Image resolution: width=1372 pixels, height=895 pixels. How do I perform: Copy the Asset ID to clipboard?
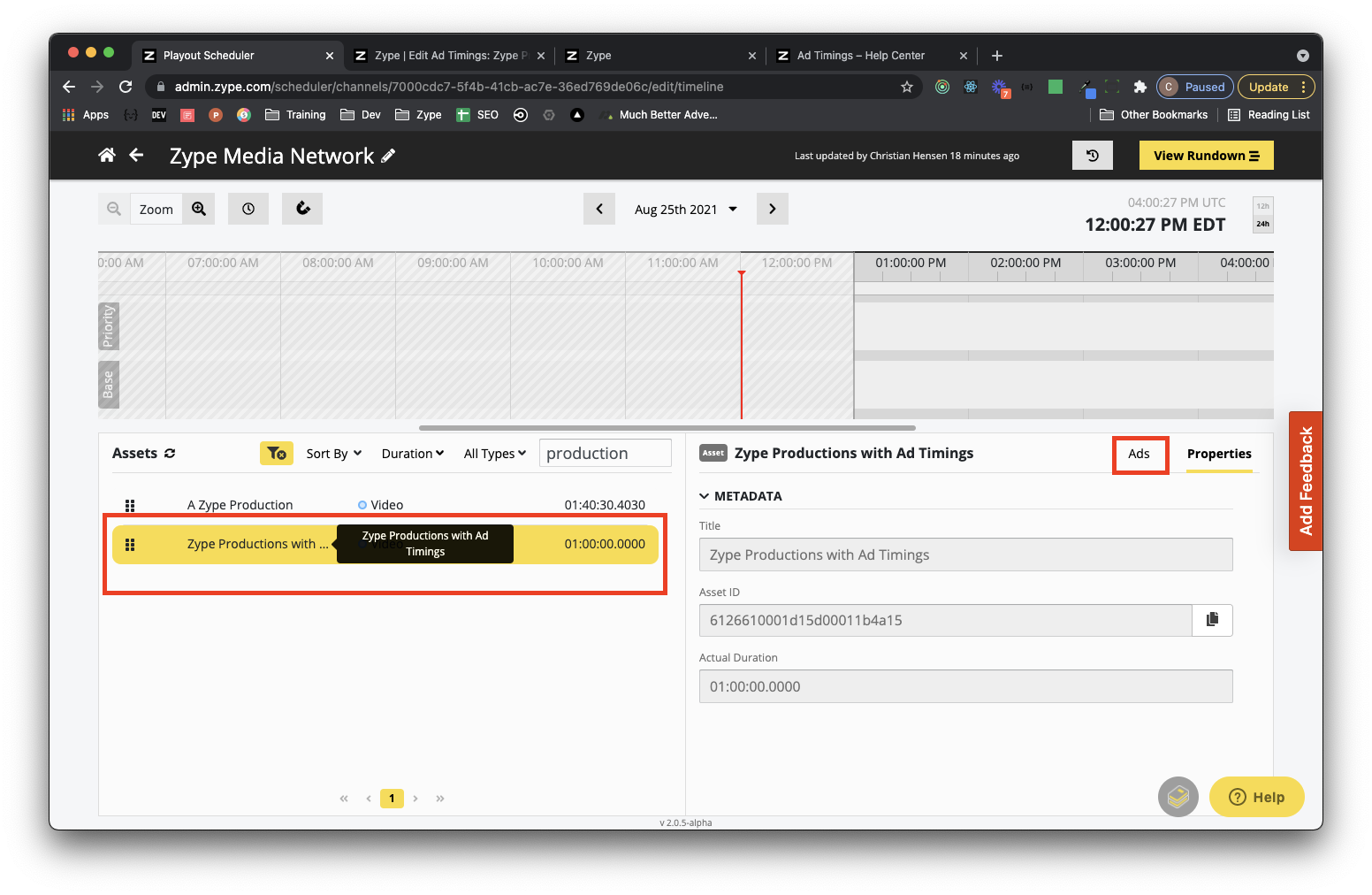1212,620
